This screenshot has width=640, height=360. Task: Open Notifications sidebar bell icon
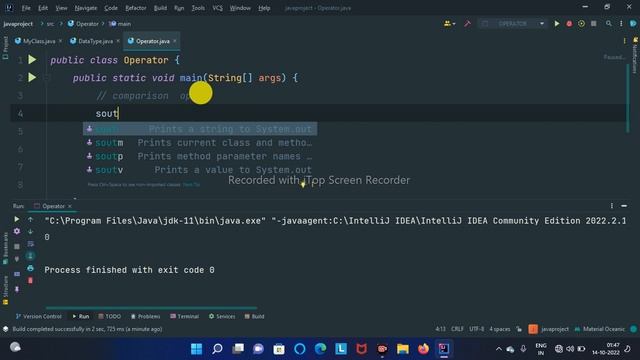[x=636, y=40]
